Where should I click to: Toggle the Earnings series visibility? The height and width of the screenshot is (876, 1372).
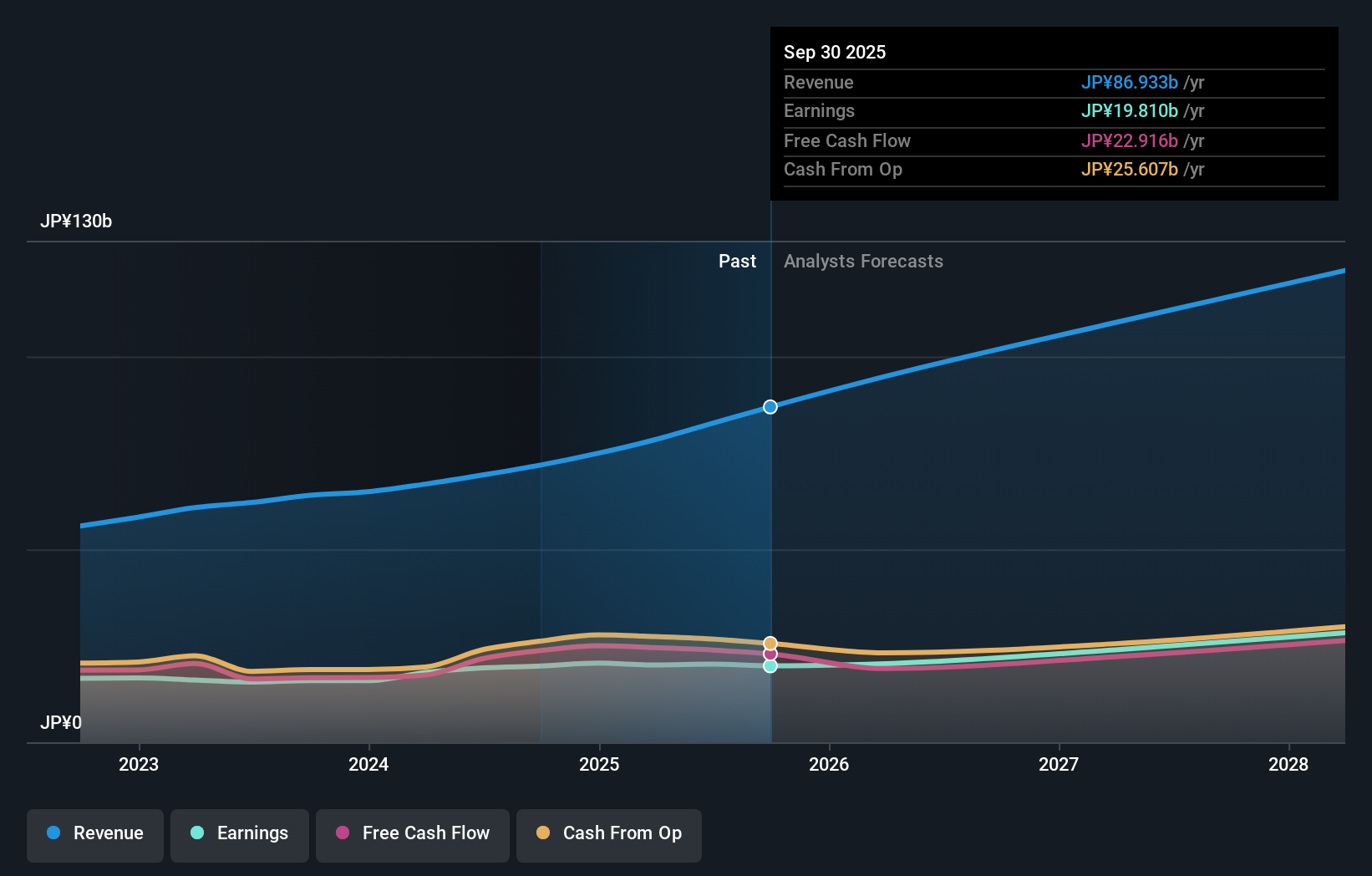coord(240,833)
